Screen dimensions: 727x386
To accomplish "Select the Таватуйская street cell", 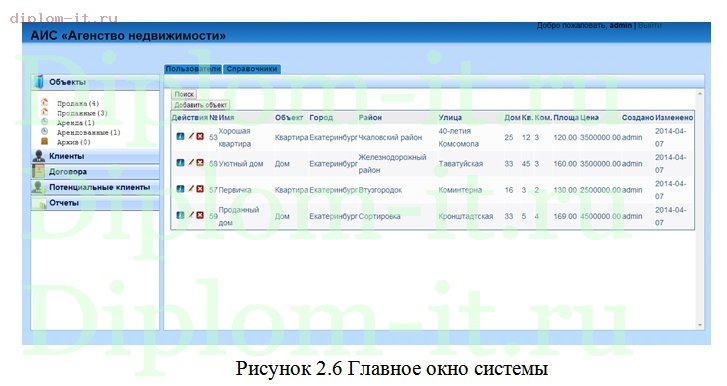I will click(x=461, y=164).
